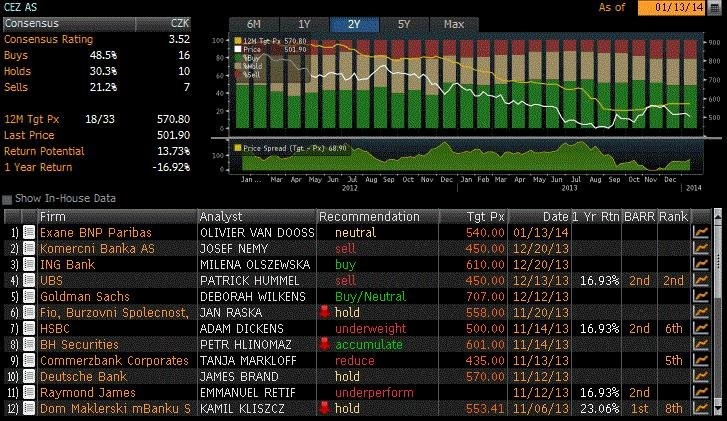
Task: Open the calendar picker beside As of date
Action: [x=714, y=8]
